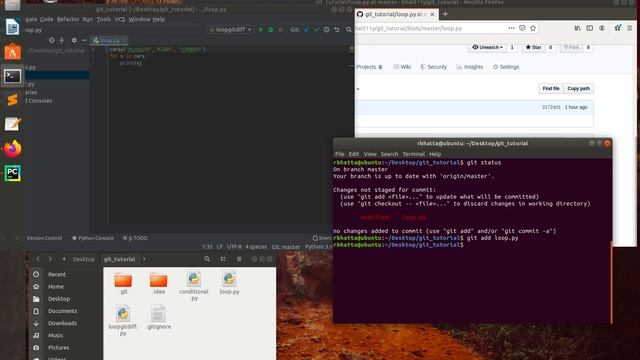Open the terminal window's Search menu
Viewport: 640px width, 360px height.
pyautogui.click(x=389, y=154)
